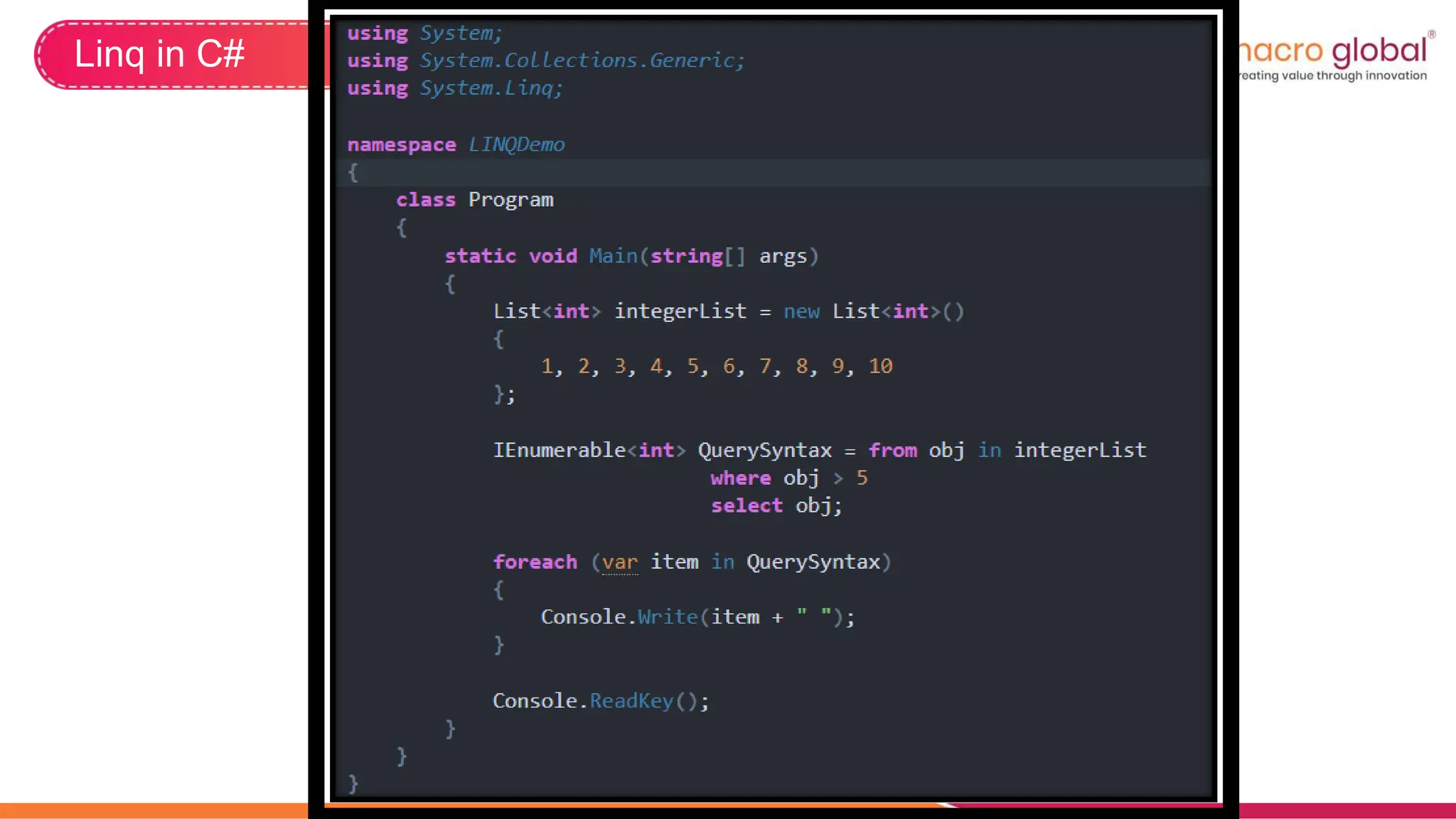Click the 'class Program' declaration
1456x819 pixels.
tap(475, 200)
